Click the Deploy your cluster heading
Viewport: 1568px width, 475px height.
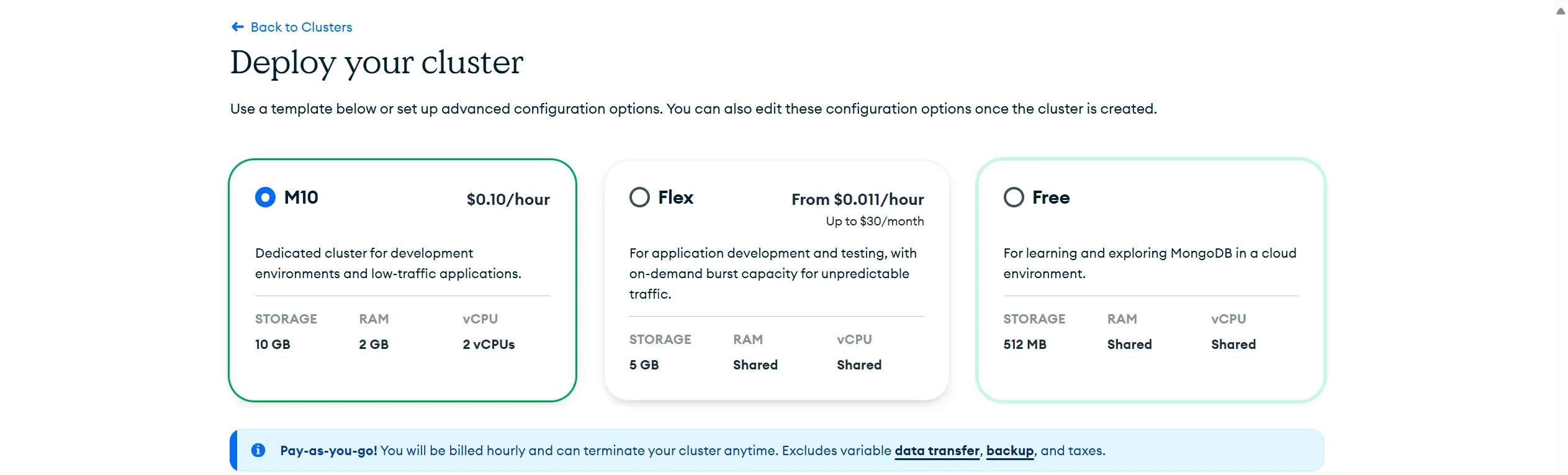(x=377, y=62)
